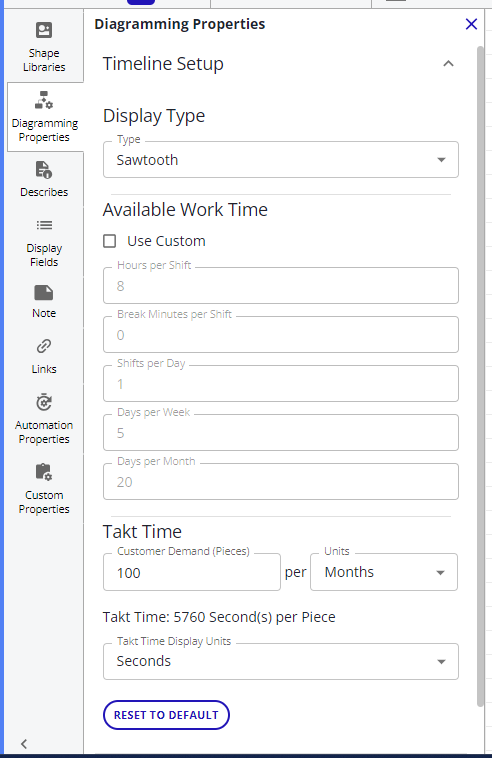Open the Automation Properties icon

tap(44, 402)
